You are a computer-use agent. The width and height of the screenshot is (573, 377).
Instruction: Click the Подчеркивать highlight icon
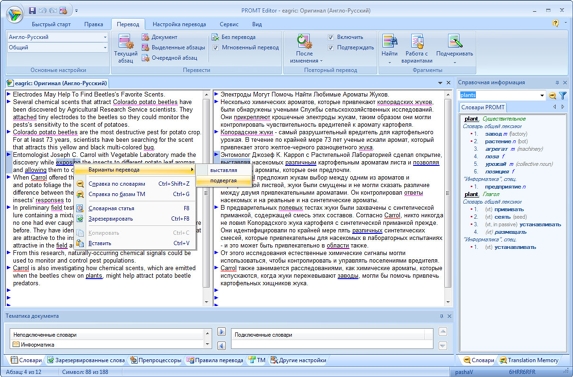[455, 41]
